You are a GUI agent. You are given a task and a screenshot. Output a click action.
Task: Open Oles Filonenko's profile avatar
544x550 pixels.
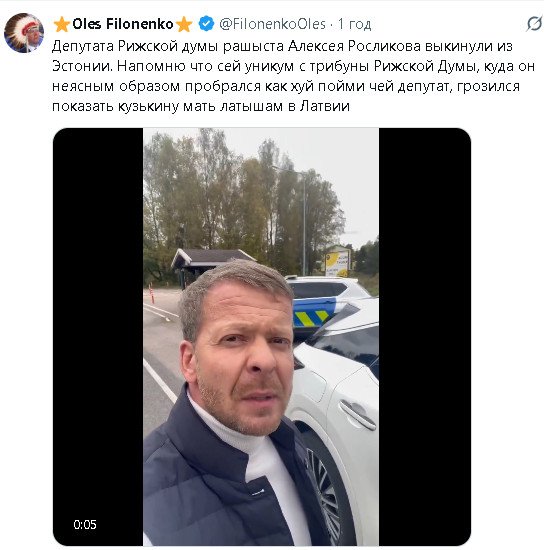coord(24,33)
